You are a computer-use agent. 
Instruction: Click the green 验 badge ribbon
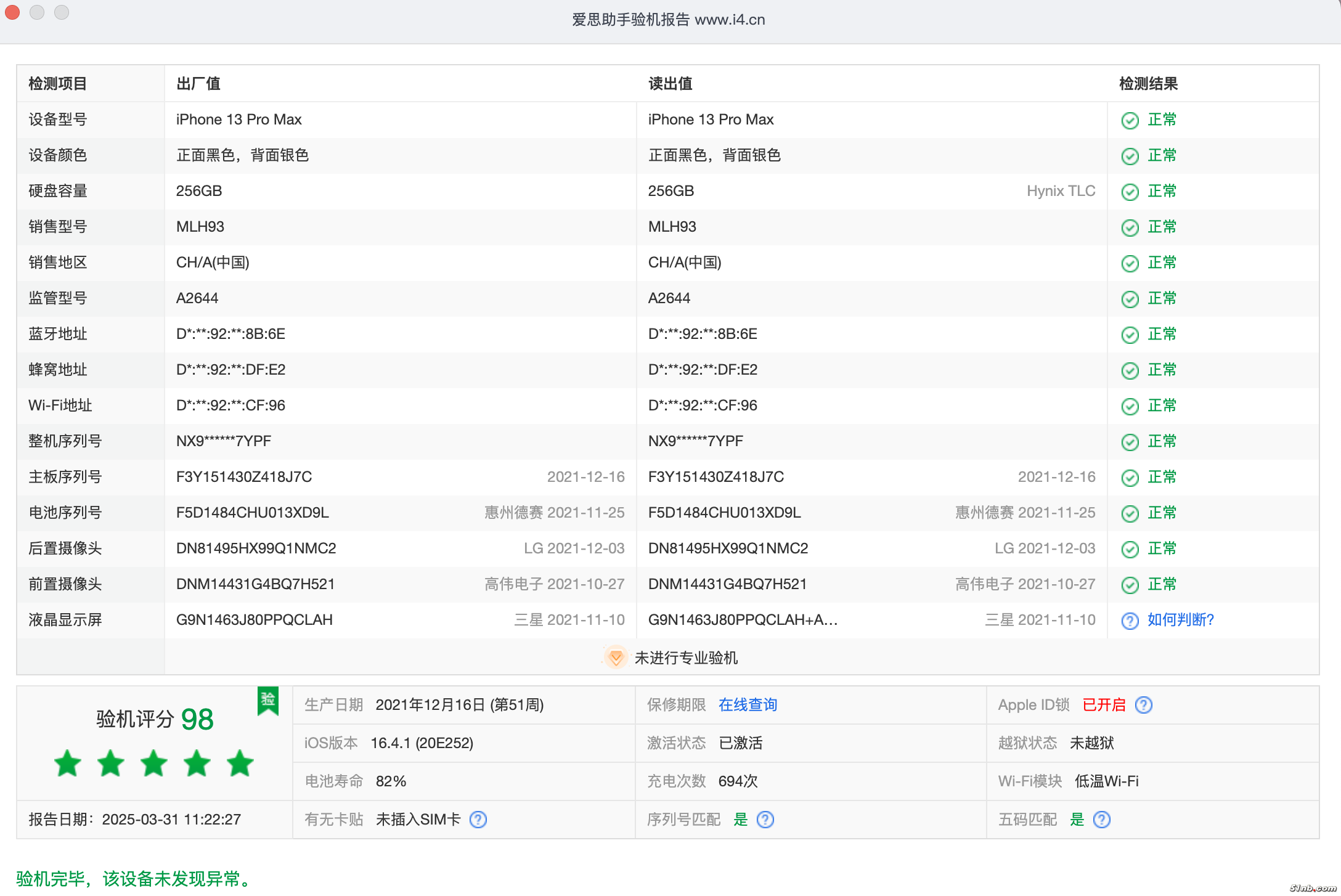268,700
